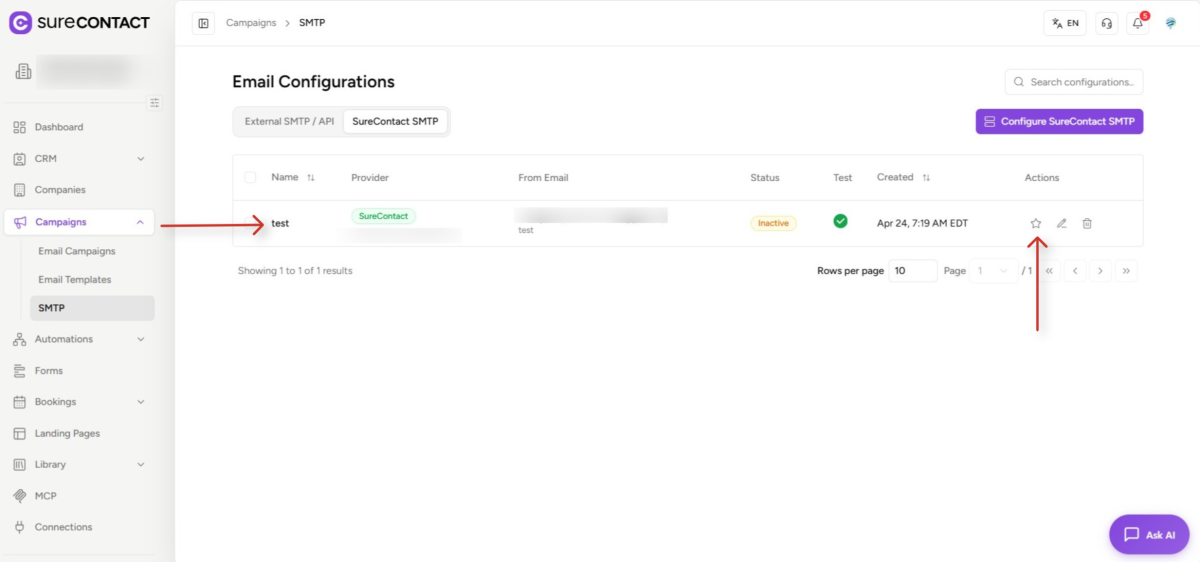Screen dimensions: 1200x562
Task: Click the From Email column header
Action: tap(543, 178)
